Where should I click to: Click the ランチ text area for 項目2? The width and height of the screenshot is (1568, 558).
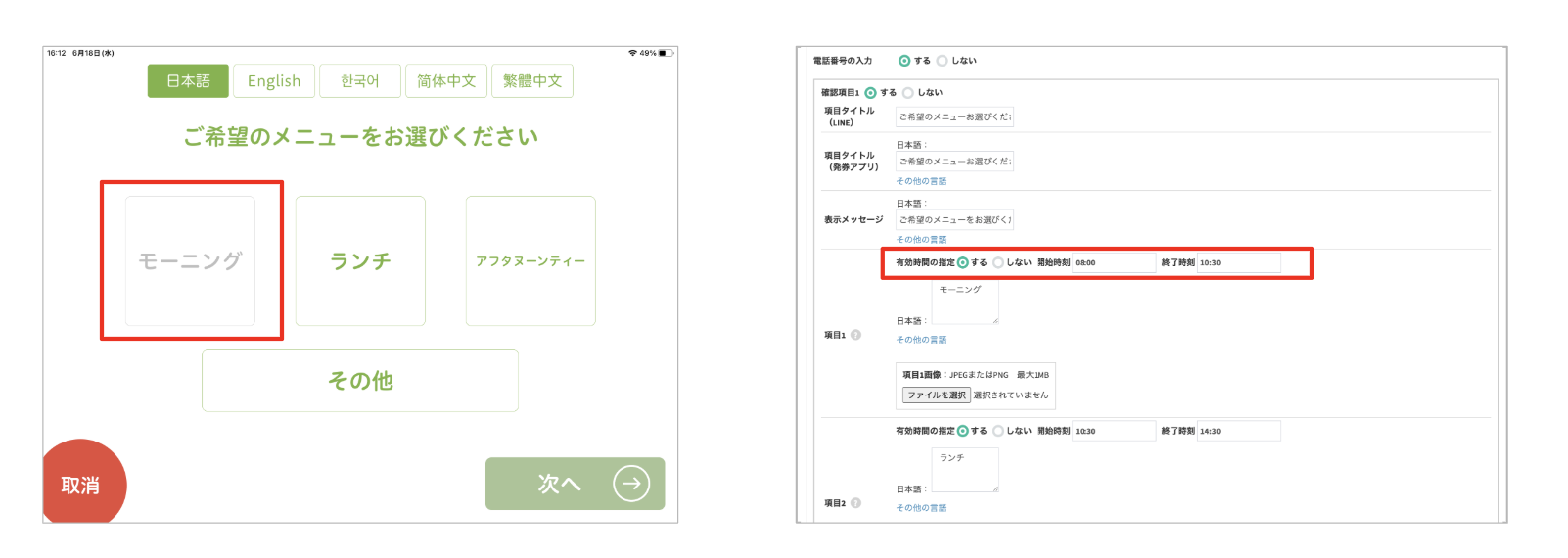pyautogui.click(x=965, y=470)
